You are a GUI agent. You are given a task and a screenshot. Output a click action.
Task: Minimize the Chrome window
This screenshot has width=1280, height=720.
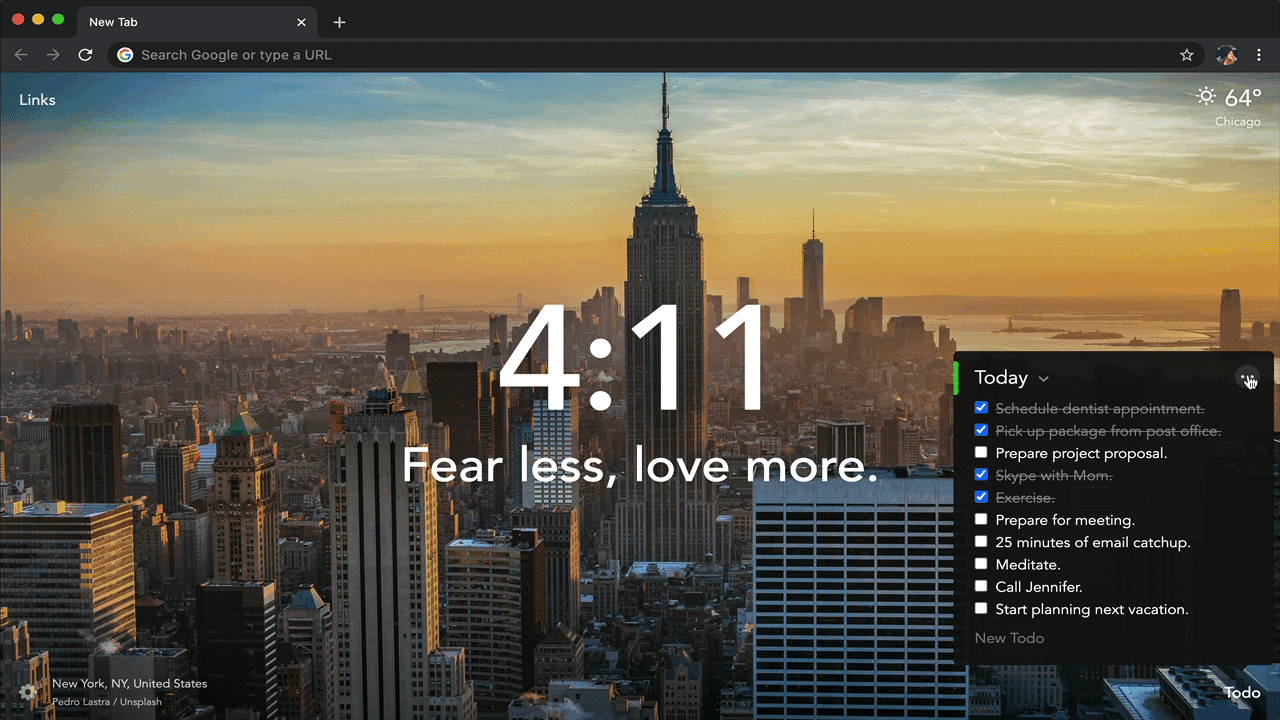coord(38,19)
